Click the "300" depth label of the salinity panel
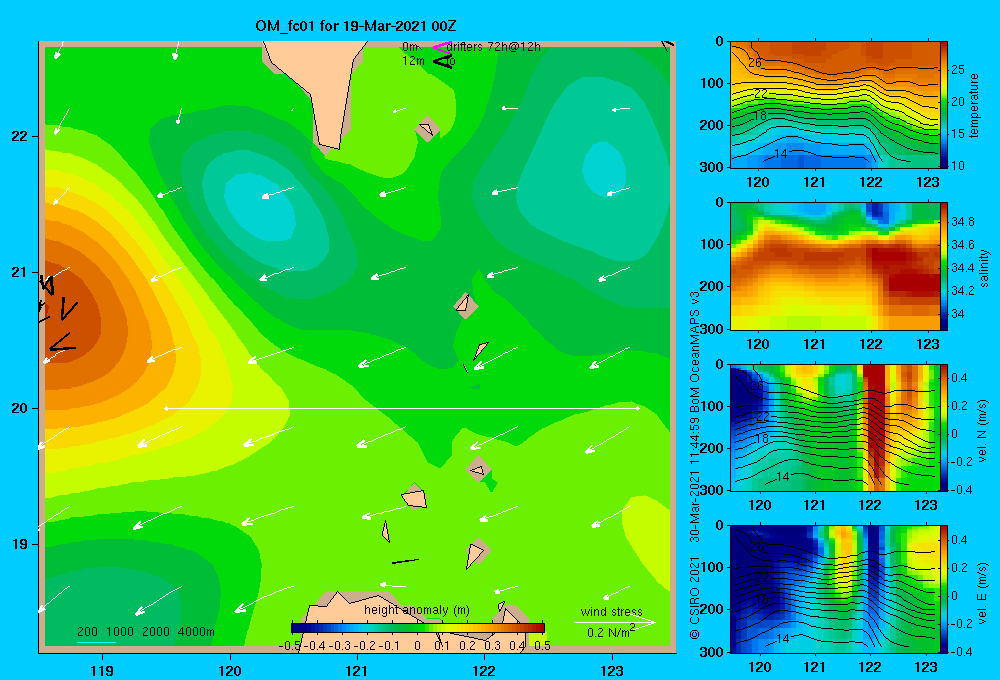The image size is (1000, 680). 711,329
